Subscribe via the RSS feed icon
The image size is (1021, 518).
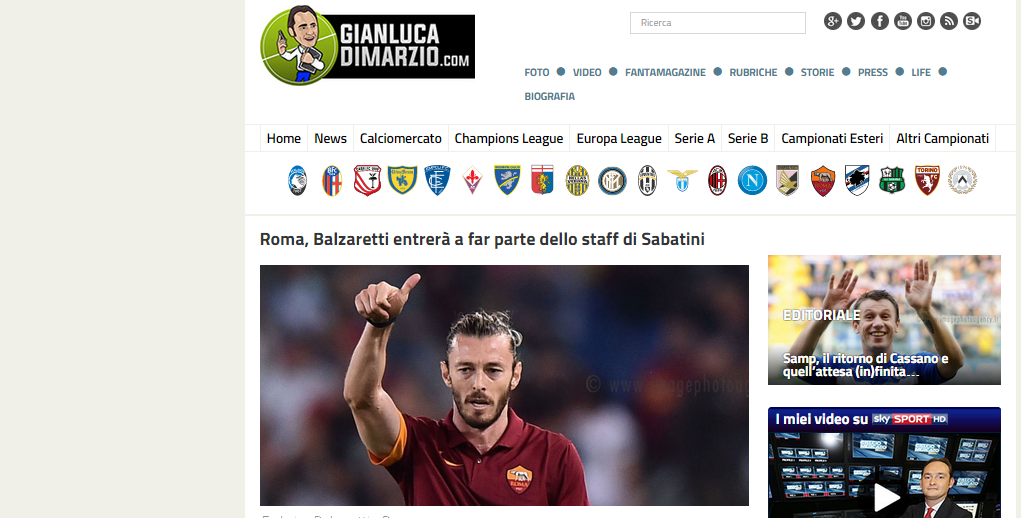tap(949, 21)
